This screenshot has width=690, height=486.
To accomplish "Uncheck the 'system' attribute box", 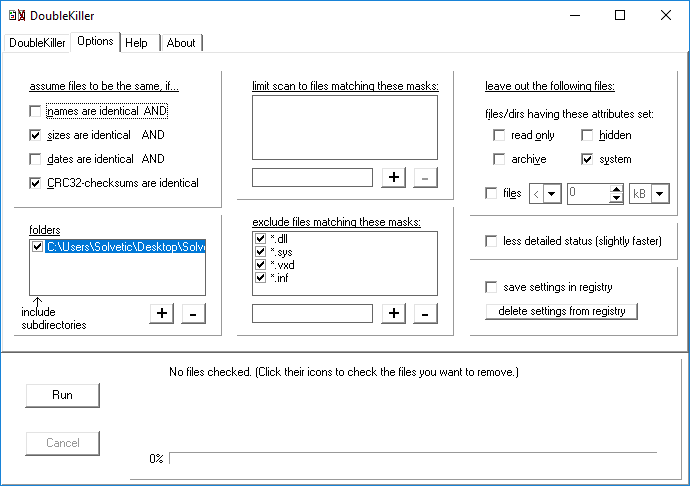I will click(587, 159).
